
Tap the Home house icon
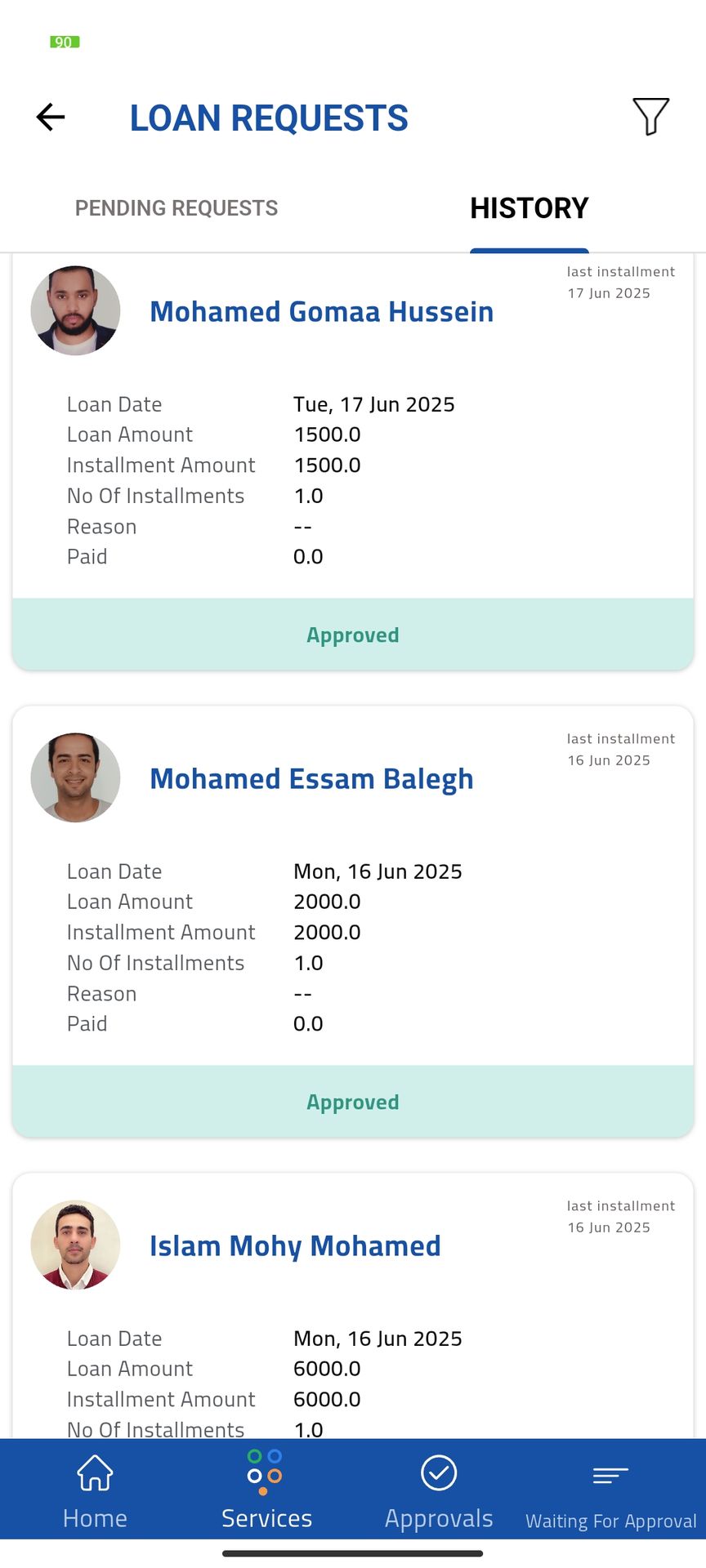pyautogui.click(x=95, y=1473)
